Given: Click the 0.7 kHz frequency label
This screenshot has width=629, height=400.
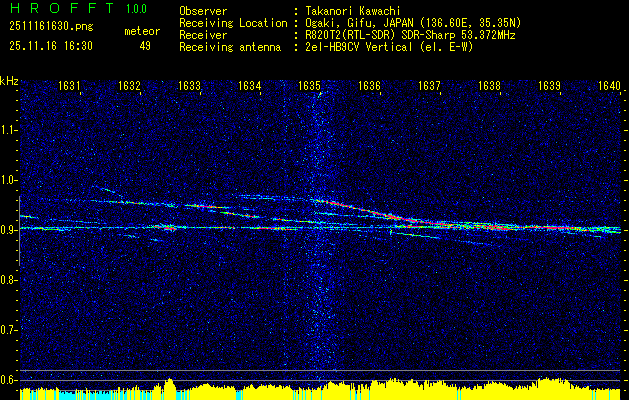Looking at the screenshot, I should (x=8, y=330).
